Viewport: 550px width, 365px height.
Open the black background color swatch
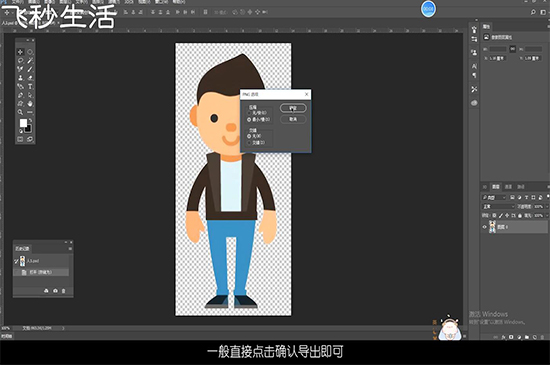(x=28, y=129)
